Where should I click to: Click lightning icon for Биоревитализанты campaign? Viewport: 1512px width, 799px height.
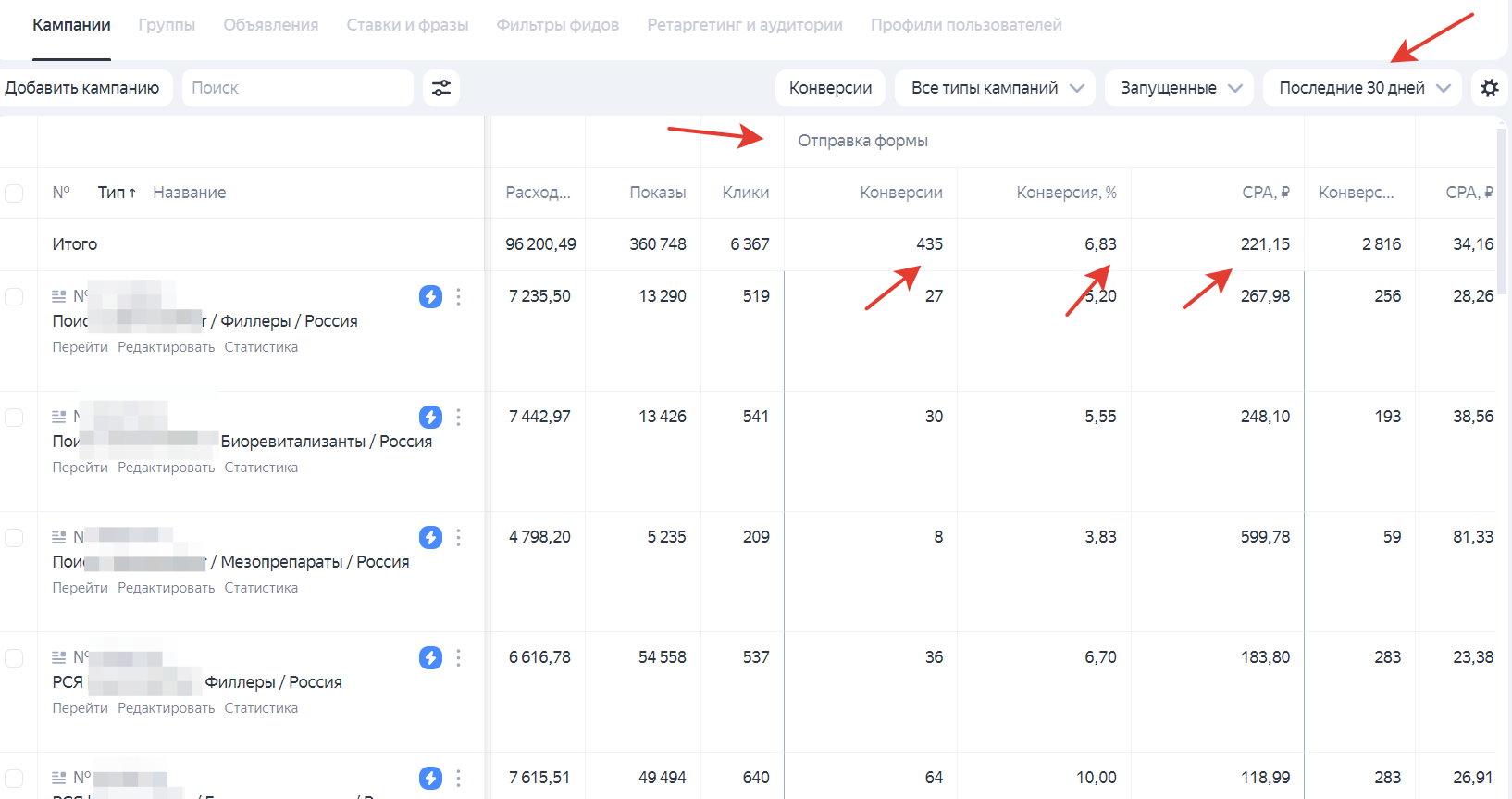(430, 417)
